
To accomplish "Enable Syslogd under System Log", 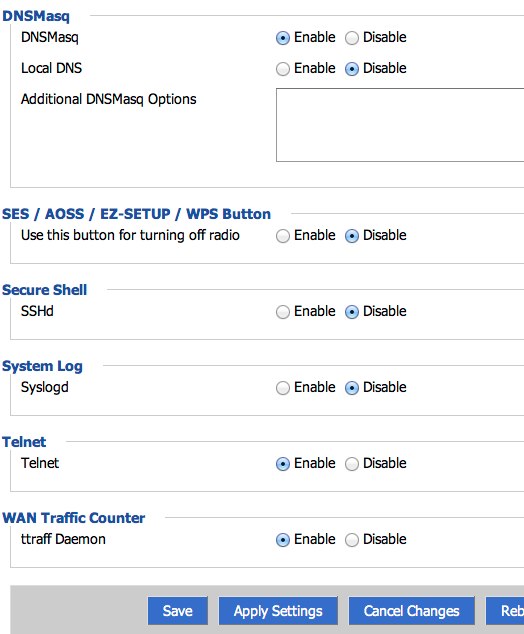I will point(283,388).
